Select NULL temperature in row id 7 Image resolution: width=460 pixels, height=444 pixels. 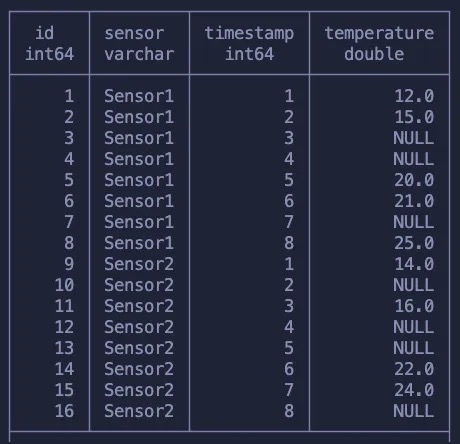tap(414, 222)
